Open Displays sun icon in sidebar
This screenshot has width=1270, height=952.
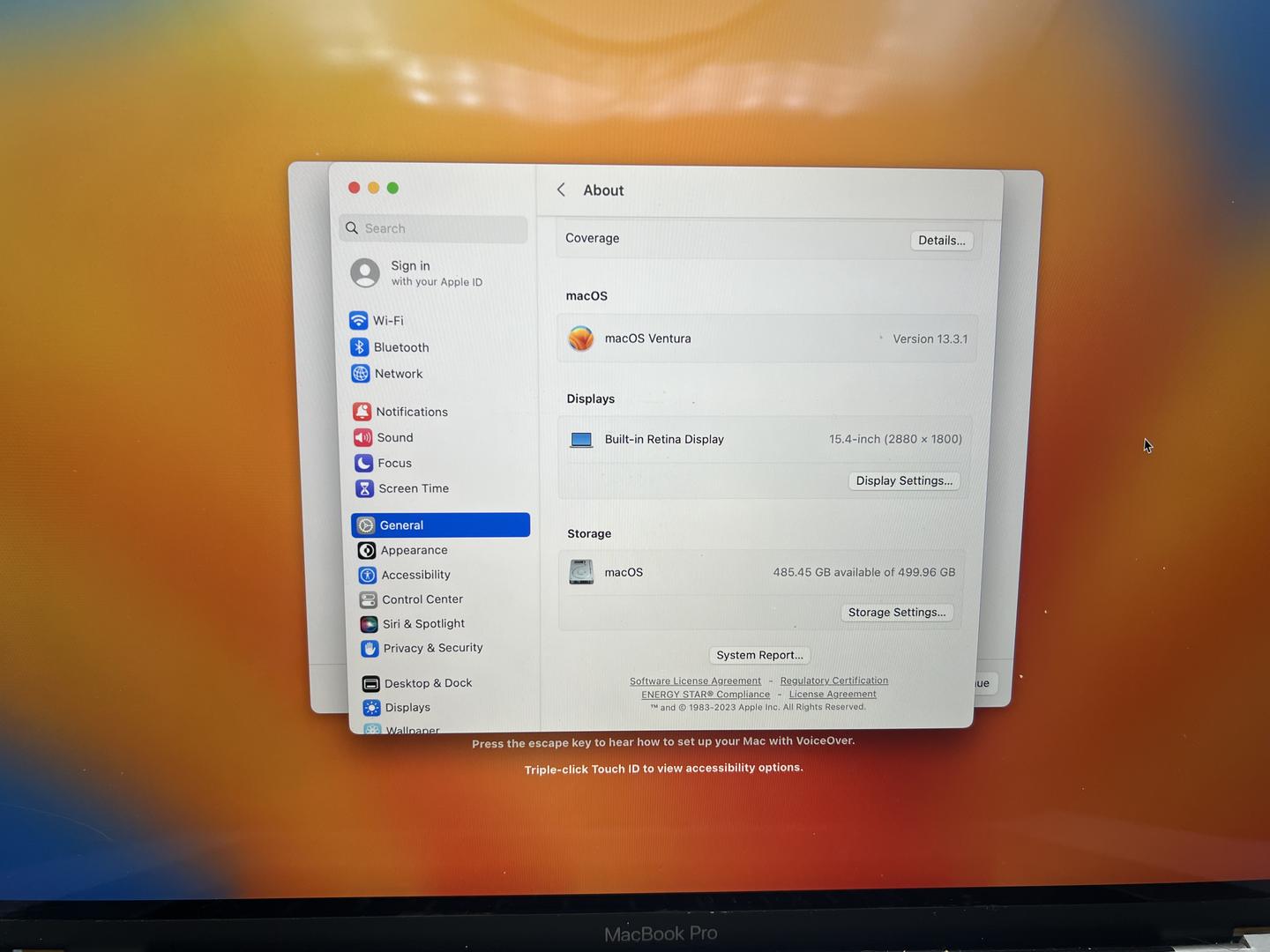click(372, 708)
